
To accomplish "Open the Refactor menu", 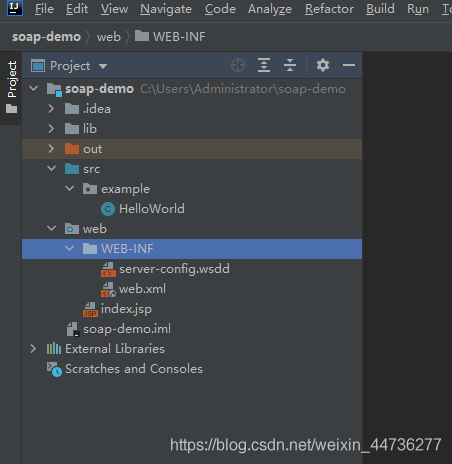I will 329,9.
